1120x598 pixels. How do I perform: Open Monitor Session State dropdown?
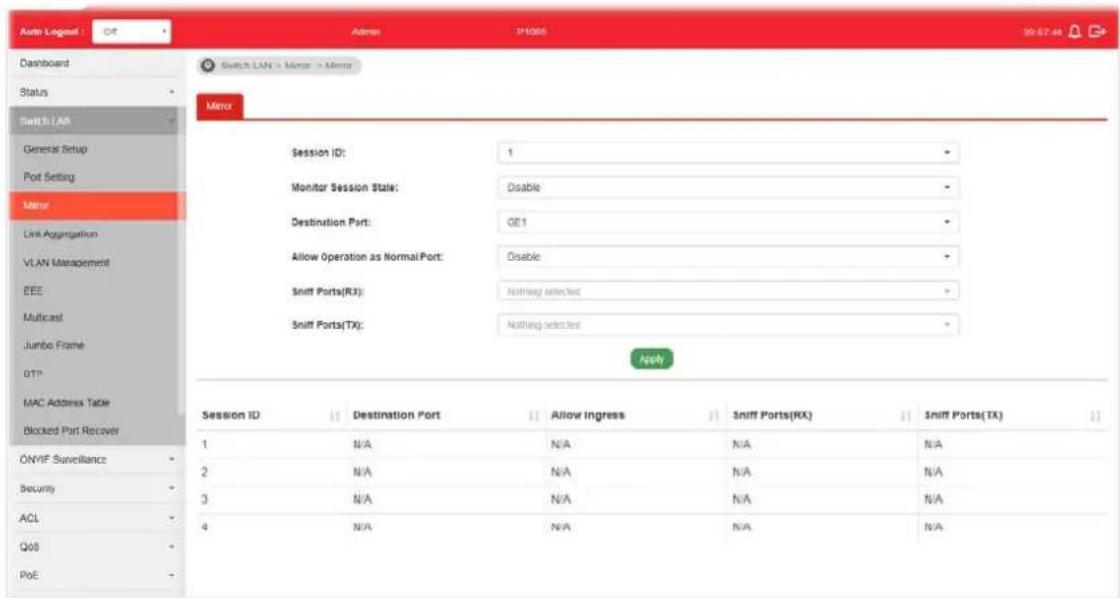point(728,188)
